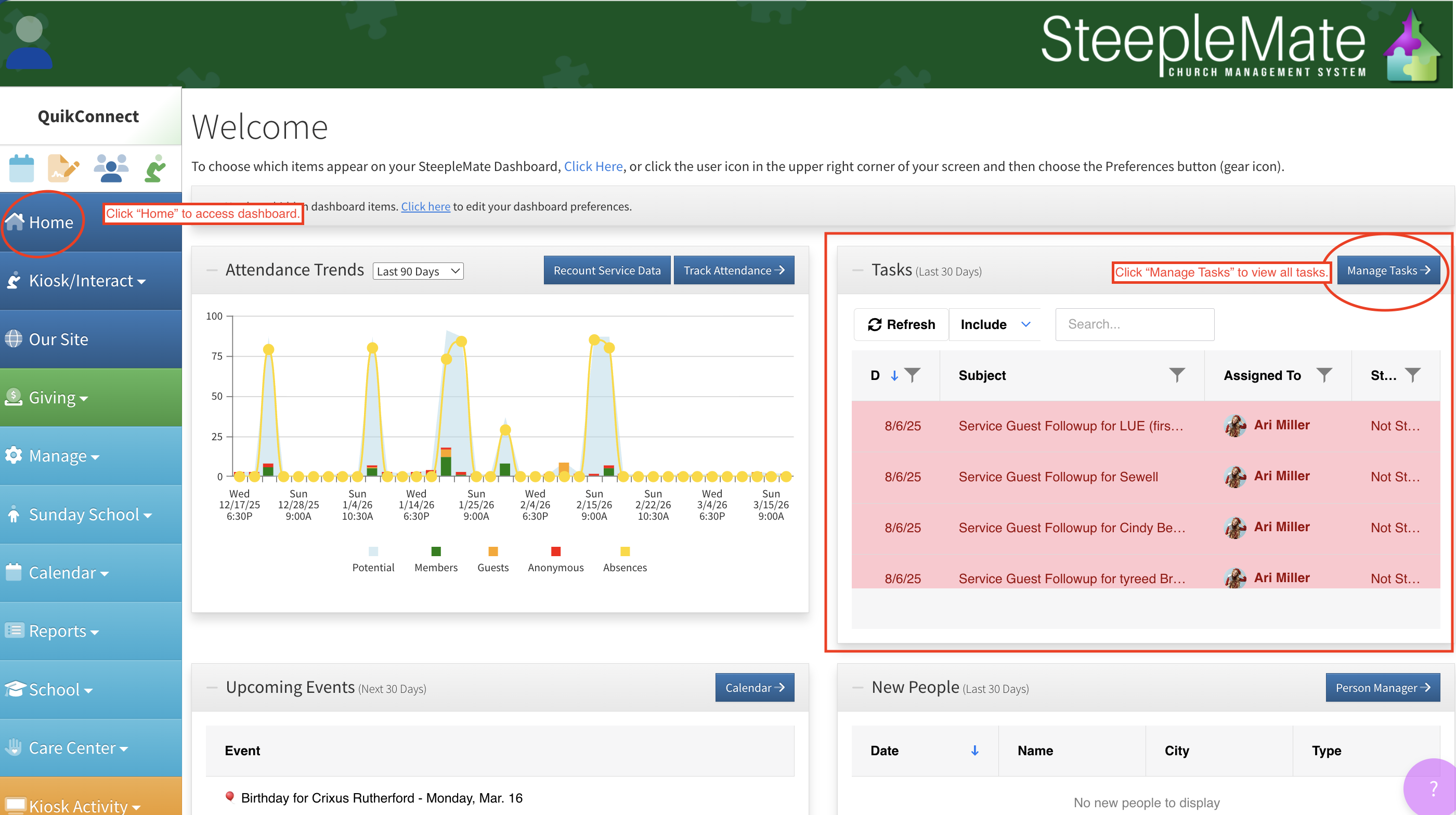This screenshot has width=1456, height=815.
Task: Click the QuikConnect people group icon
Action: [111, 168]
